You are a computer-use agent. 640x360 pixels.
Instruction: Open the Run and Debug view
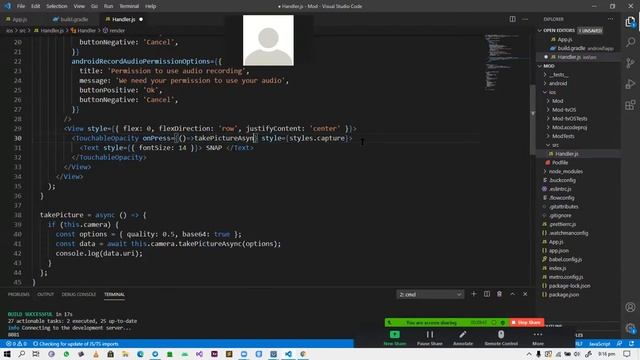[x=630, y=84]
